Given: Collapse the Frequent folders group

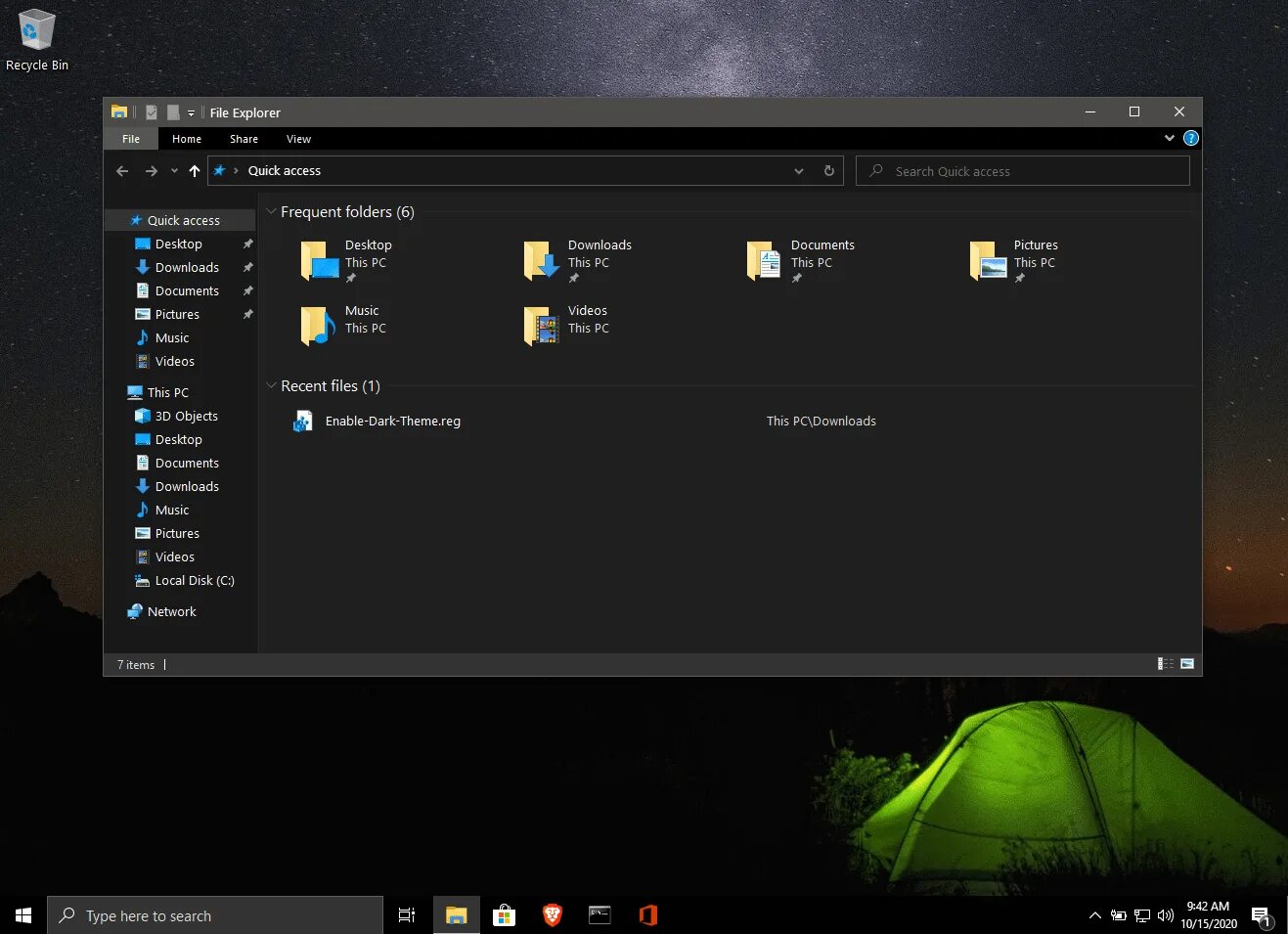Looking at the screenshot, I should pos(271,211).
